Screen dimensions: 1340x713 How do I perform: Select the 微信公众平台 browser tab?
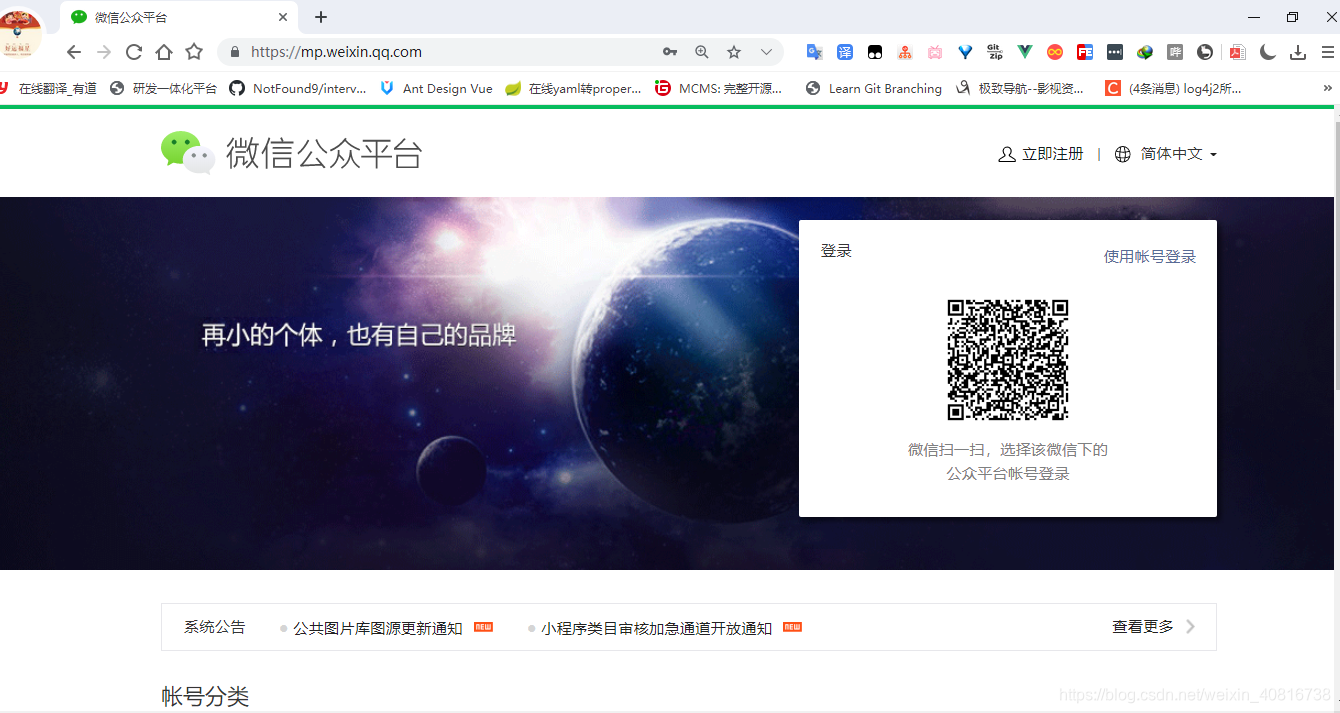pos(178,17)
